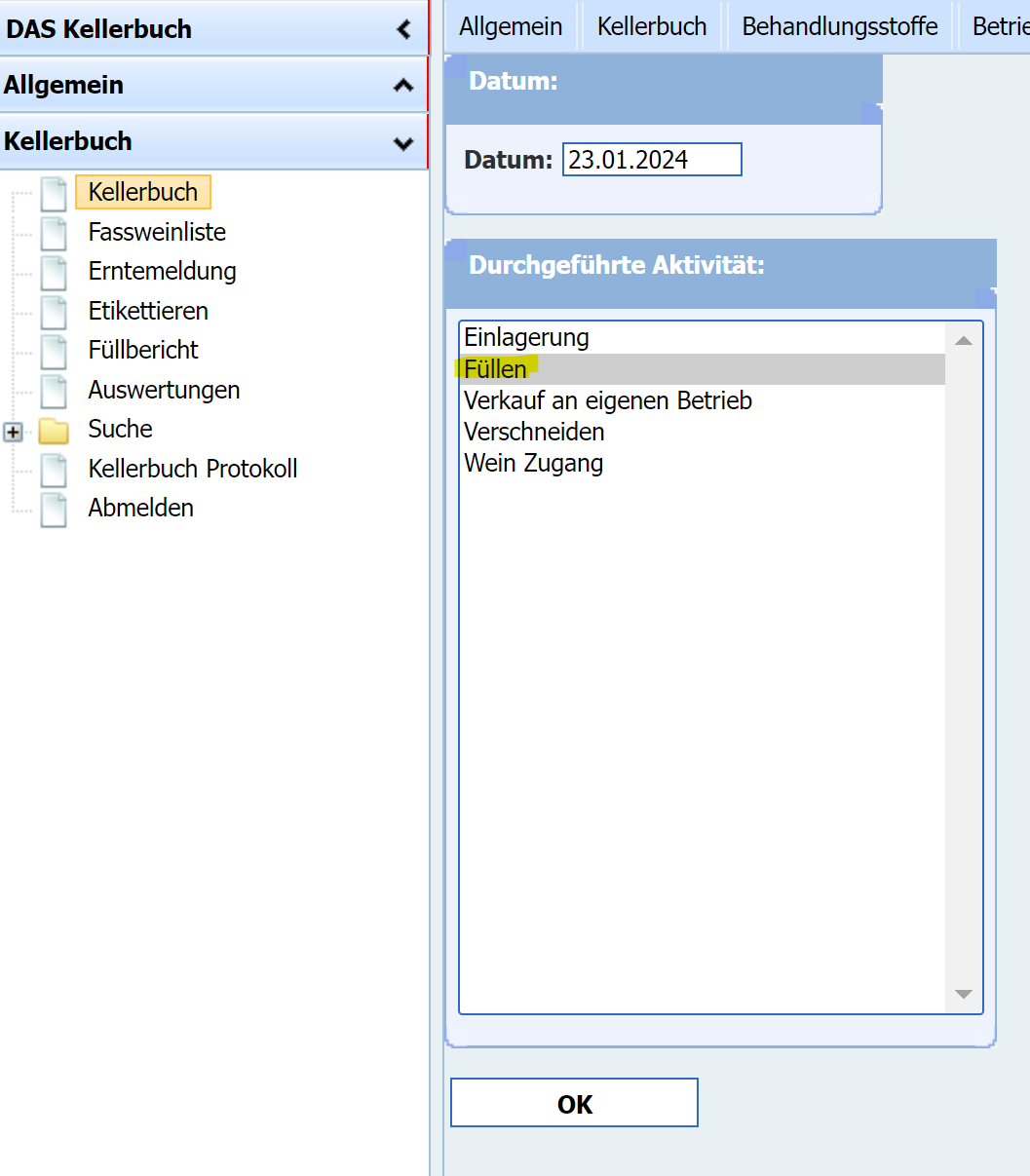Click the document icon beside Fassweinliste
Viewport: 1030px width, 1176px height.
[54, 233]
